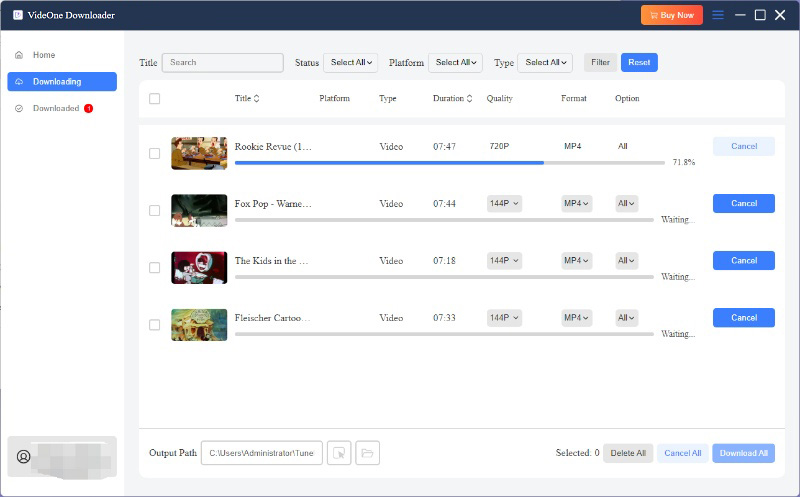Sort by Title column arrows

point(256,99)
